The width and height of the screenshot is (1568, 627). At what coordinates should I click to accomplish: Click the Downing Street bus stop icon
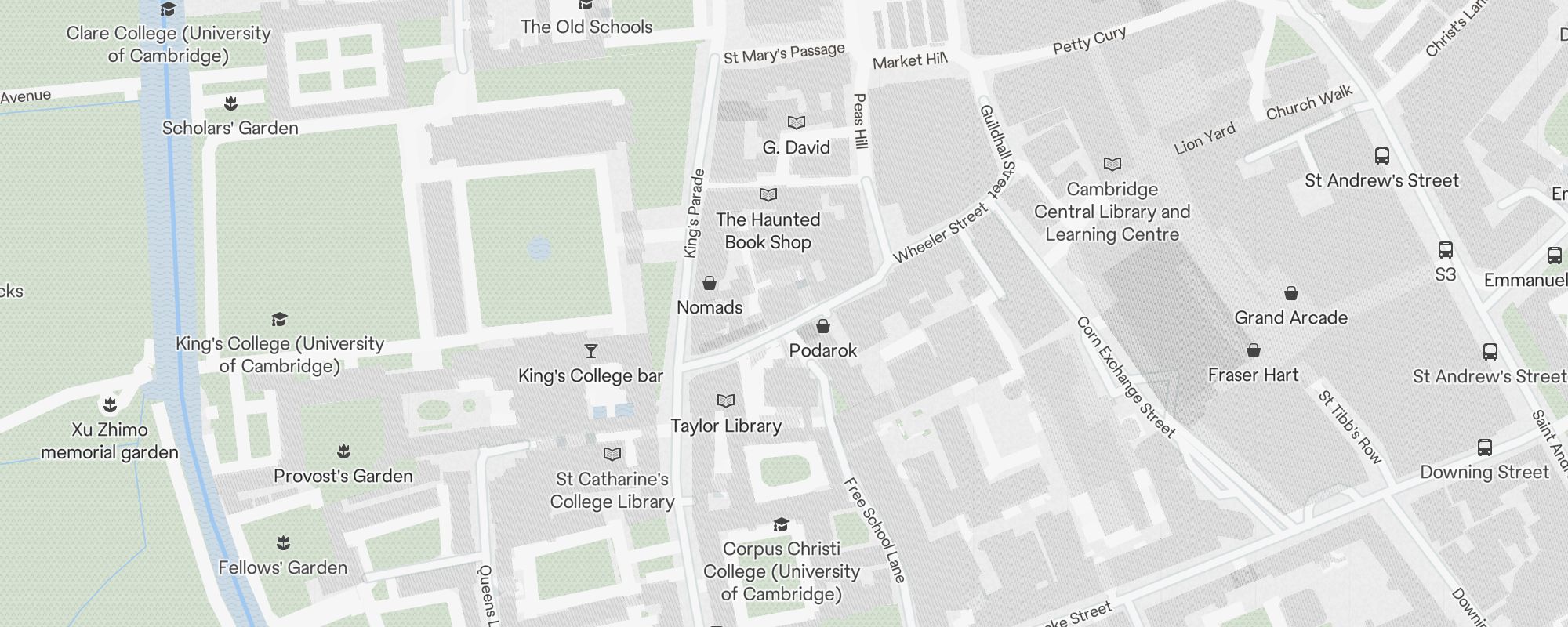click(x=1485, y=447)
